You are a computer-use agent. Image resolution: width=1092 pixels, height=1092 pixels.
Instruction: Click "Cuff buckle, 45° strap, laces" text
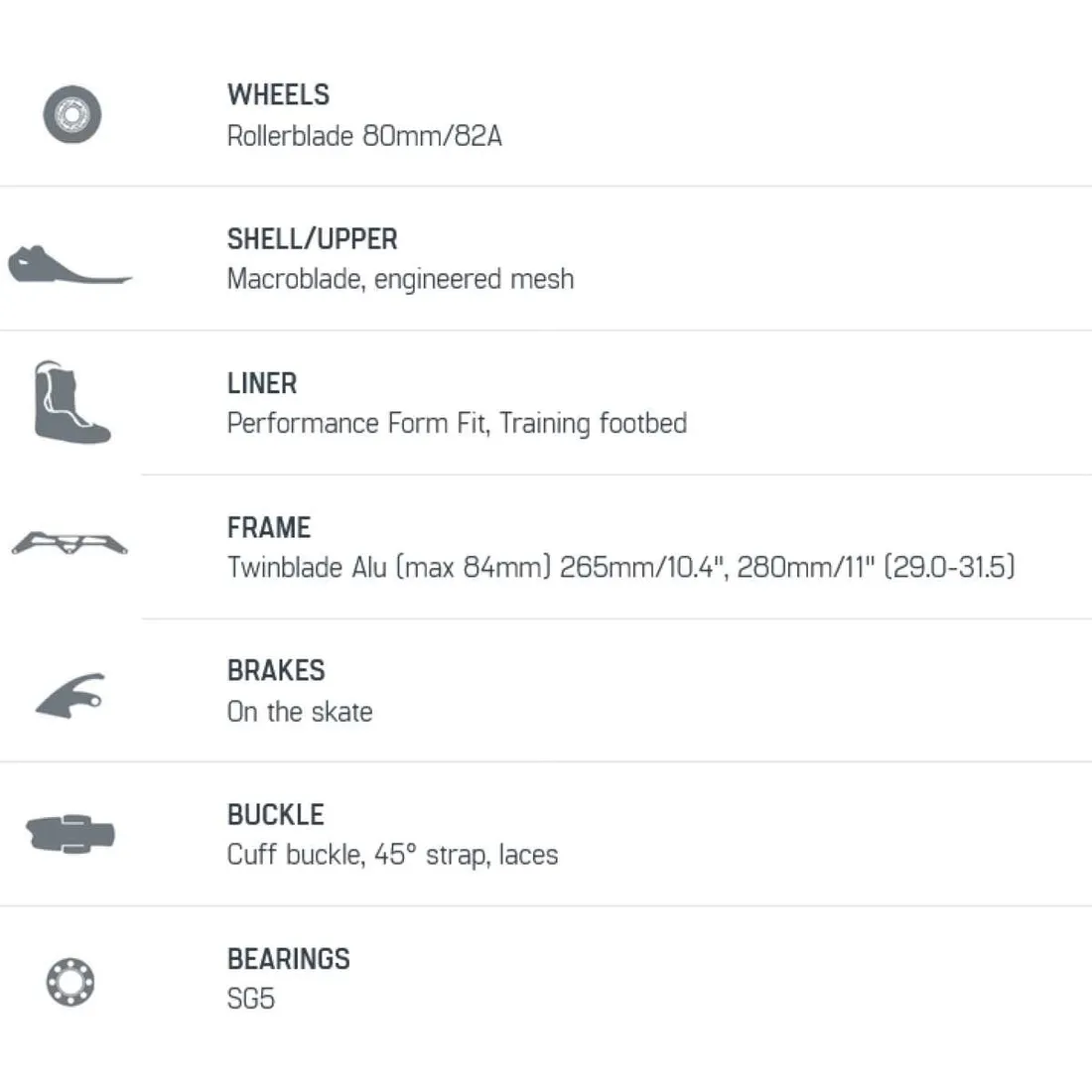392,855
